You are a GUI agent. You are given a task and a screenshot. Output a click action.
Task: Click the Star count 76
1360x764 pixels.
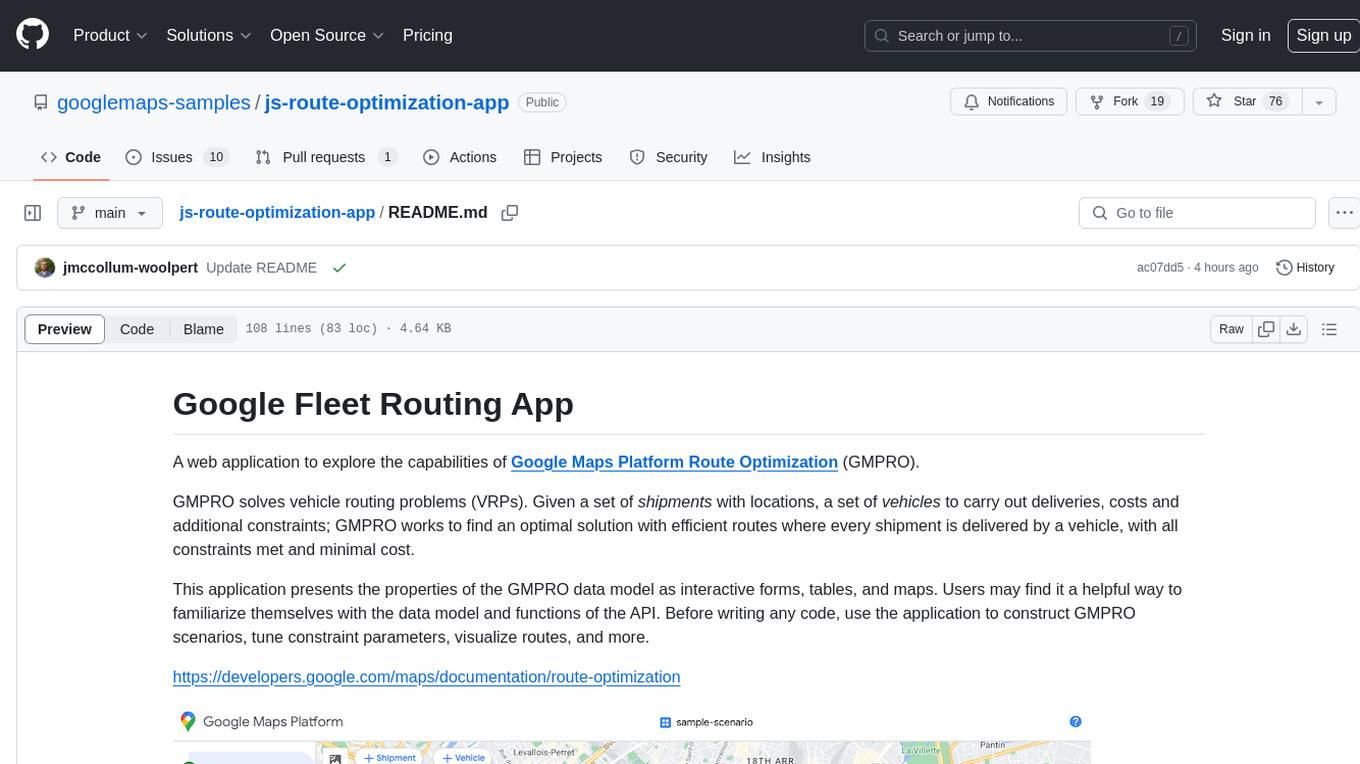coord(1275,102)
